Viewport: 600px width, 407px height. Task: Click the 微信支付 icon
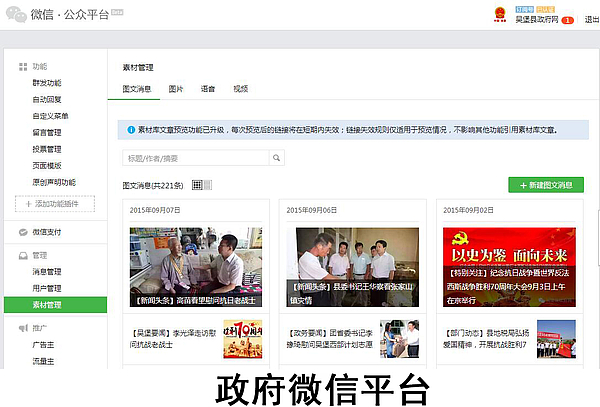[x=23, y=232]
